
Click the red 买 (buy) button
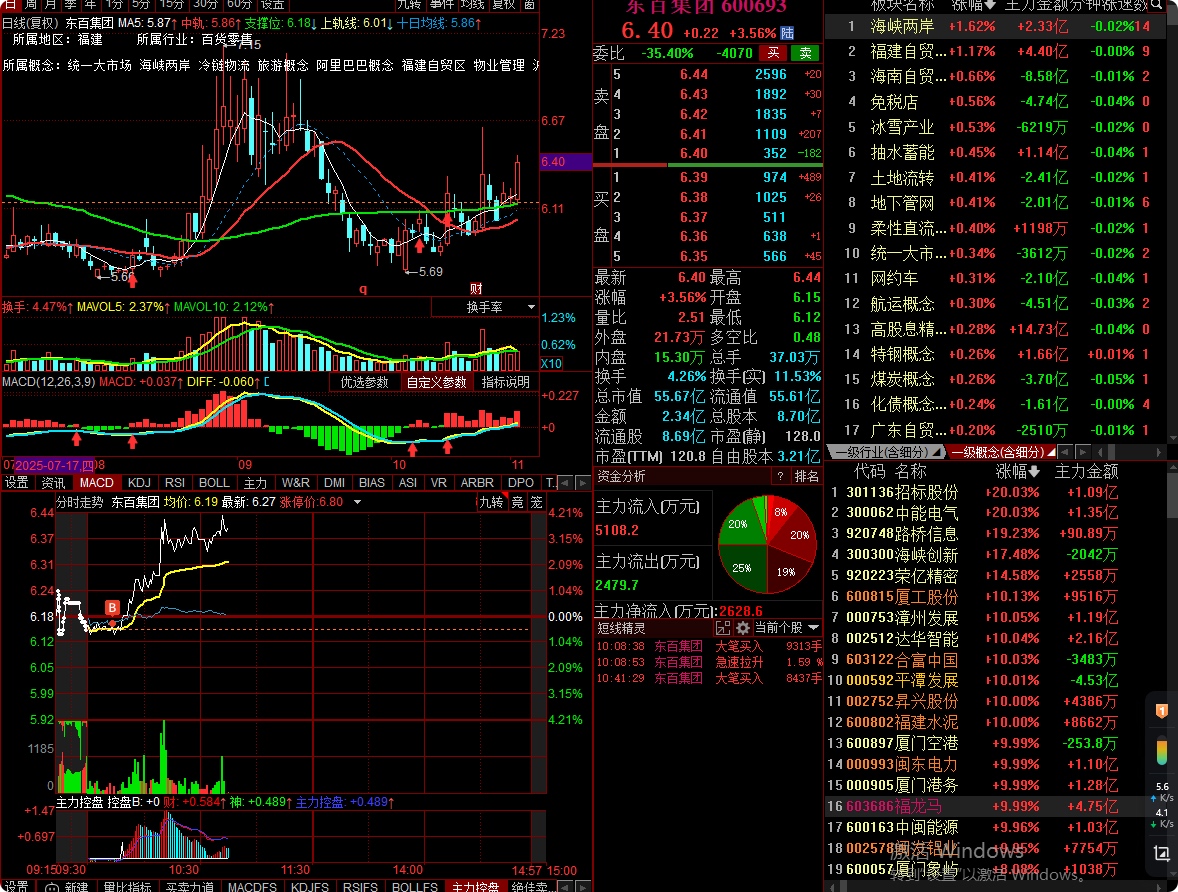pos(773,53)
